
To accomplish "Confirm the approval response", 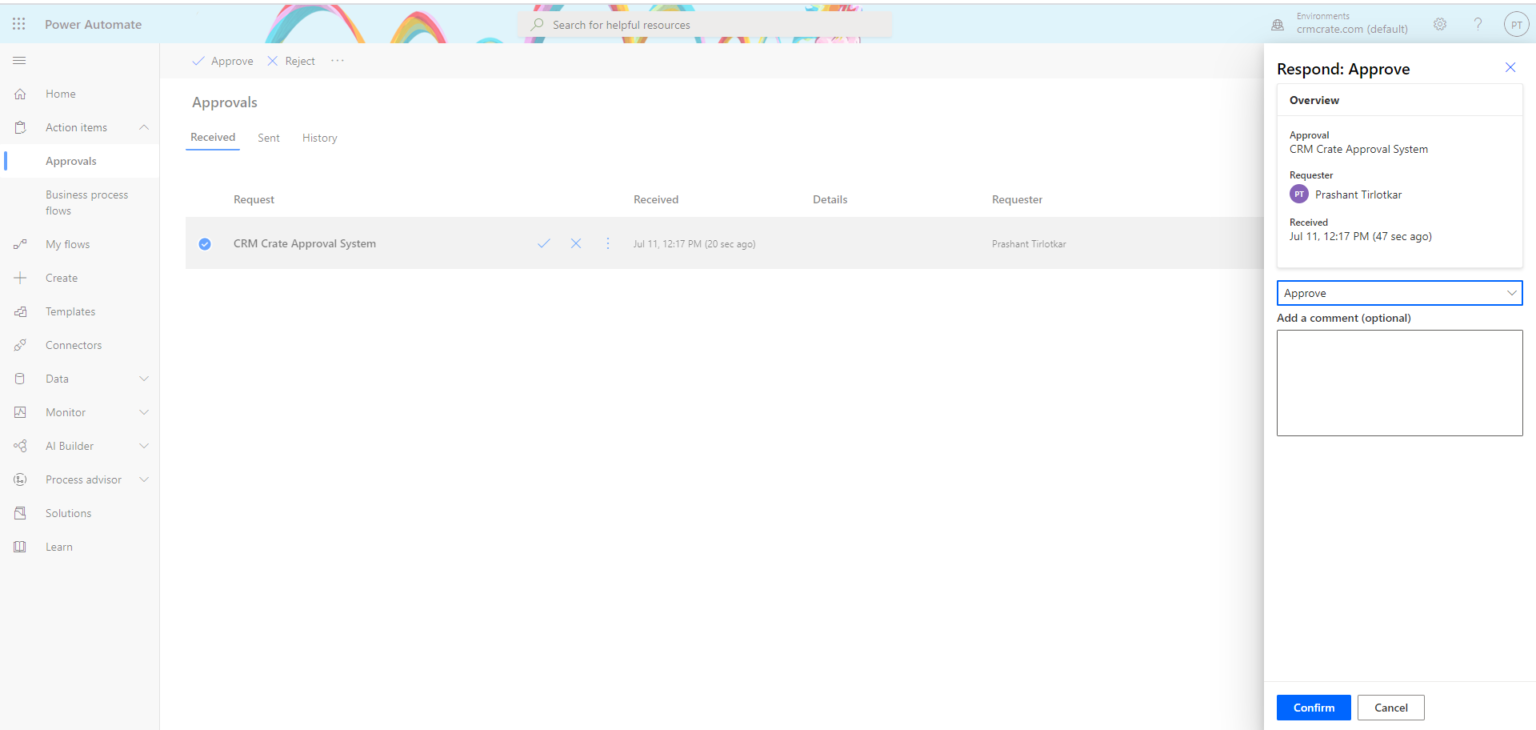I will [x=1313, y=707].
